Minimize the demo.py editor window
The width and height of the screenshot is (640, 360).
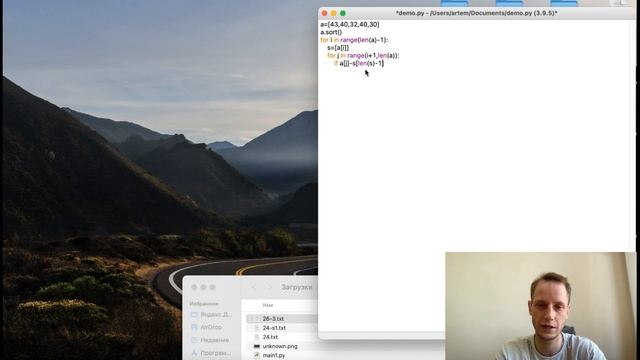(x=333, y=13)
